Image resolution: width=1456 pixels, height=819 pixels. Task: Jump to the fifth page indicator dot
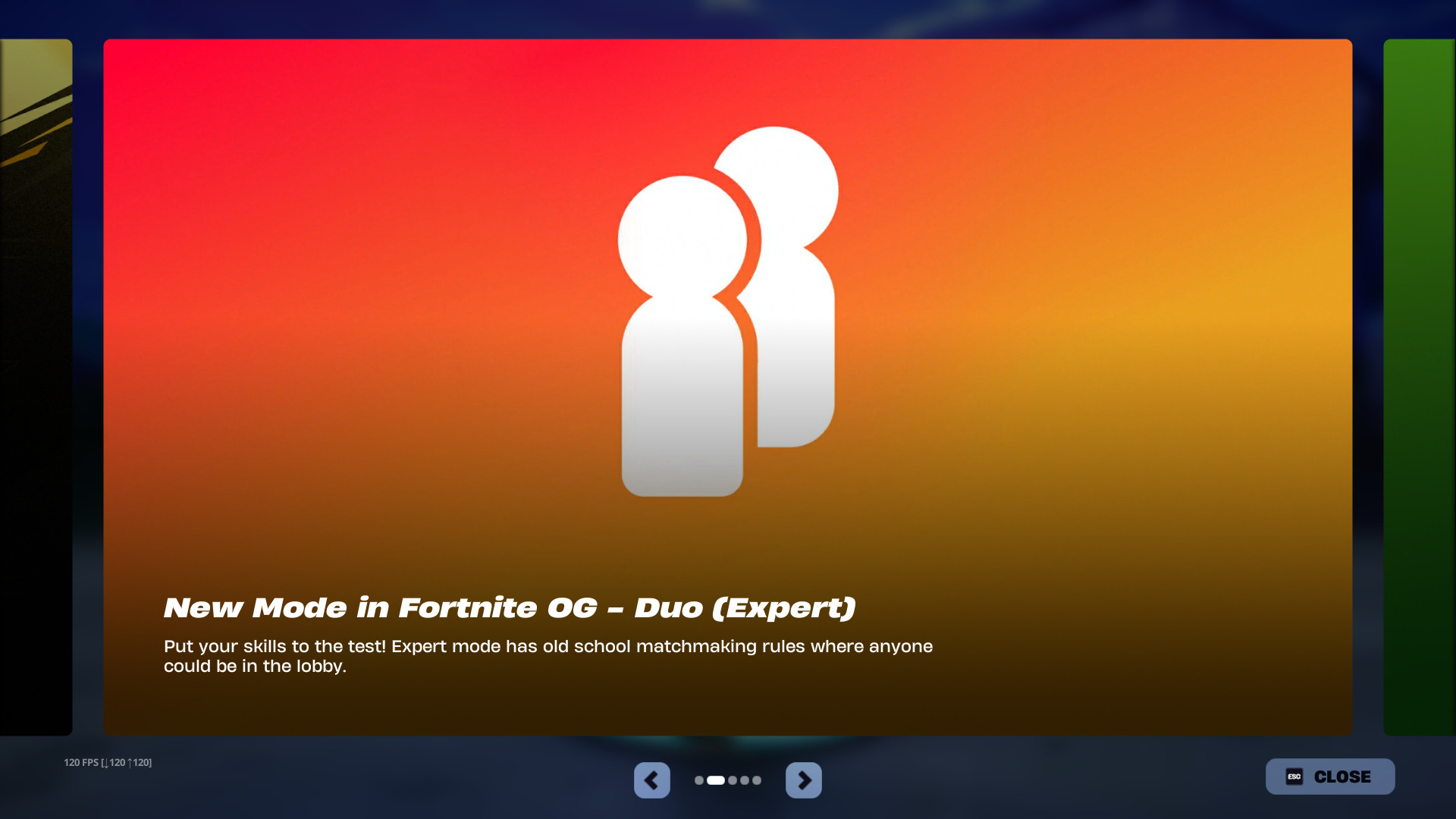pyautogui.click(x=757, y=780)
